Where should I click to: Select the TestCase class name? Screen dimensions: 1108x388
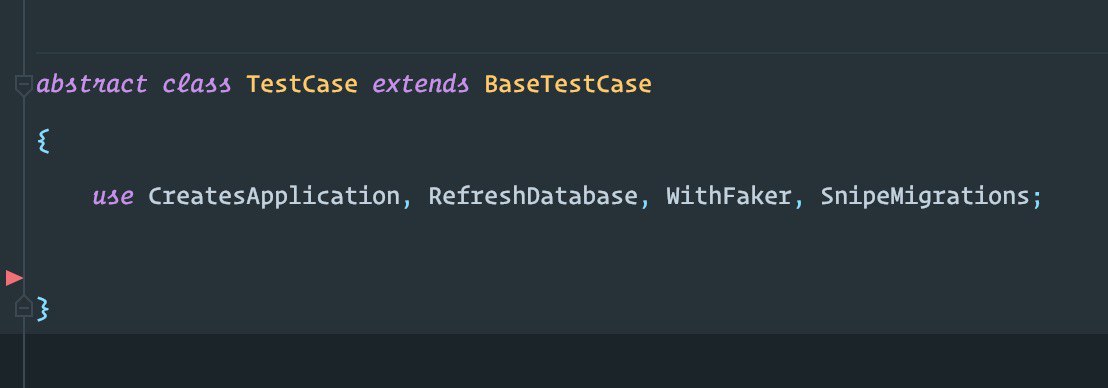click(x=302, y=84)
